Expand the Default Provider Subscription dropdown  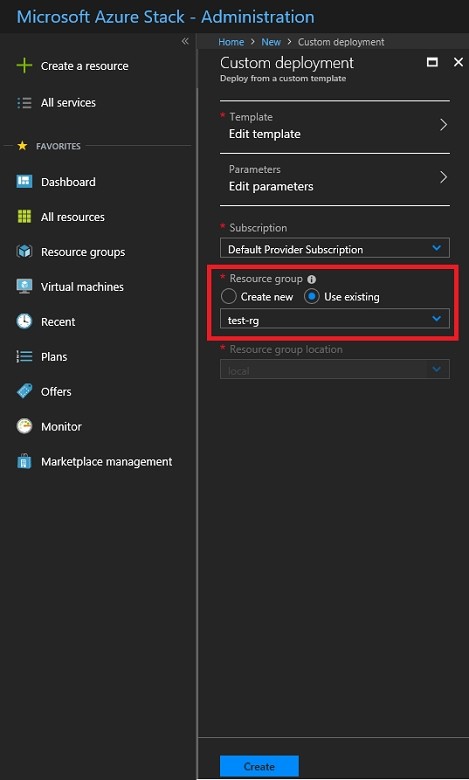click(x=335, y=248)
